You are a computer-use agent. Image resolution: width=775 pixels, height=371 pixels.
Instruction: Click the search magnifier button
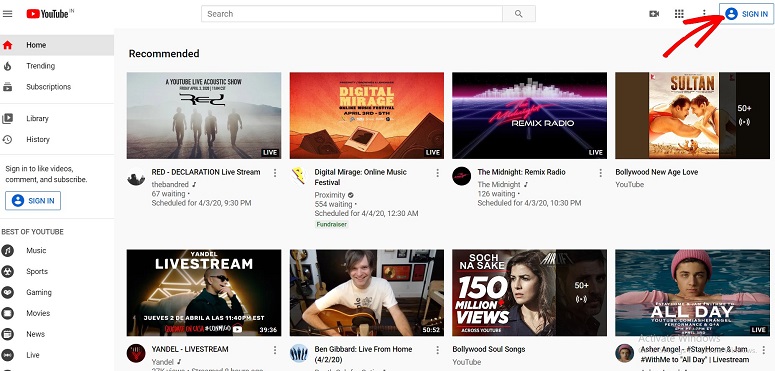[518, 14]
